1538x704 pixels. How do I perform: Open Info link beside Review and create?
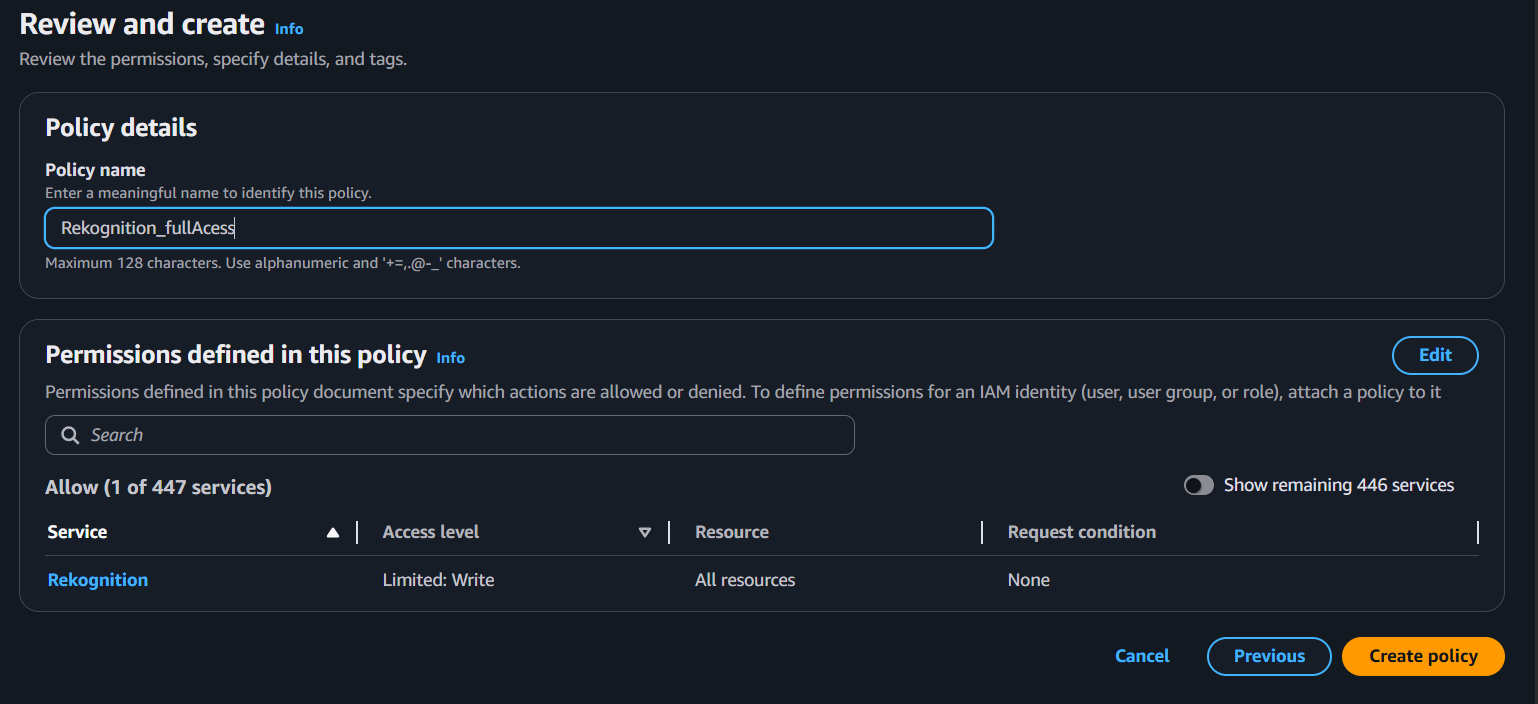point(289,29)
